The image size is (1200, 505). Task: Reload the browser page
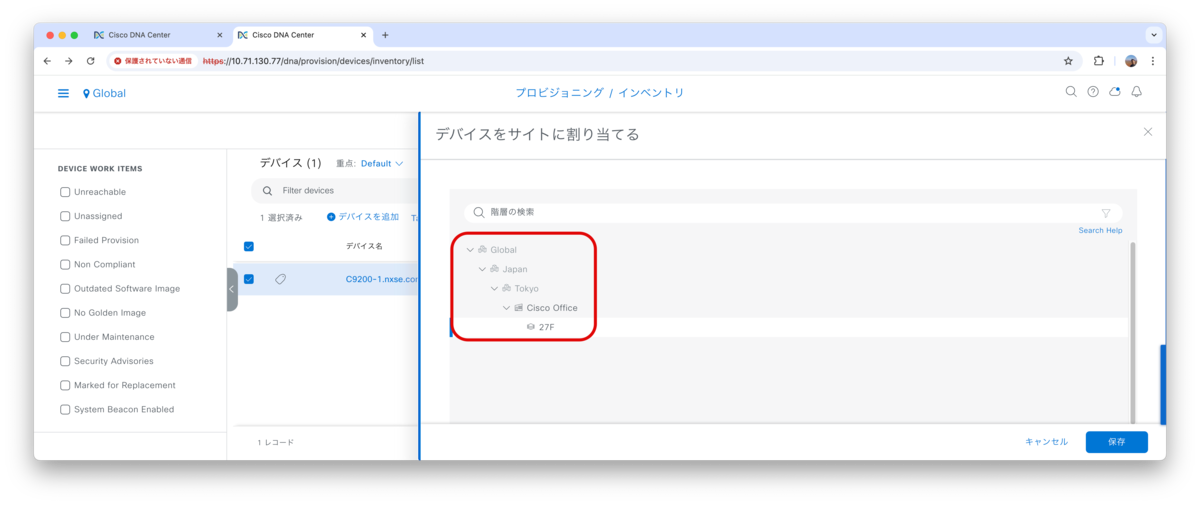pos(90,61)
